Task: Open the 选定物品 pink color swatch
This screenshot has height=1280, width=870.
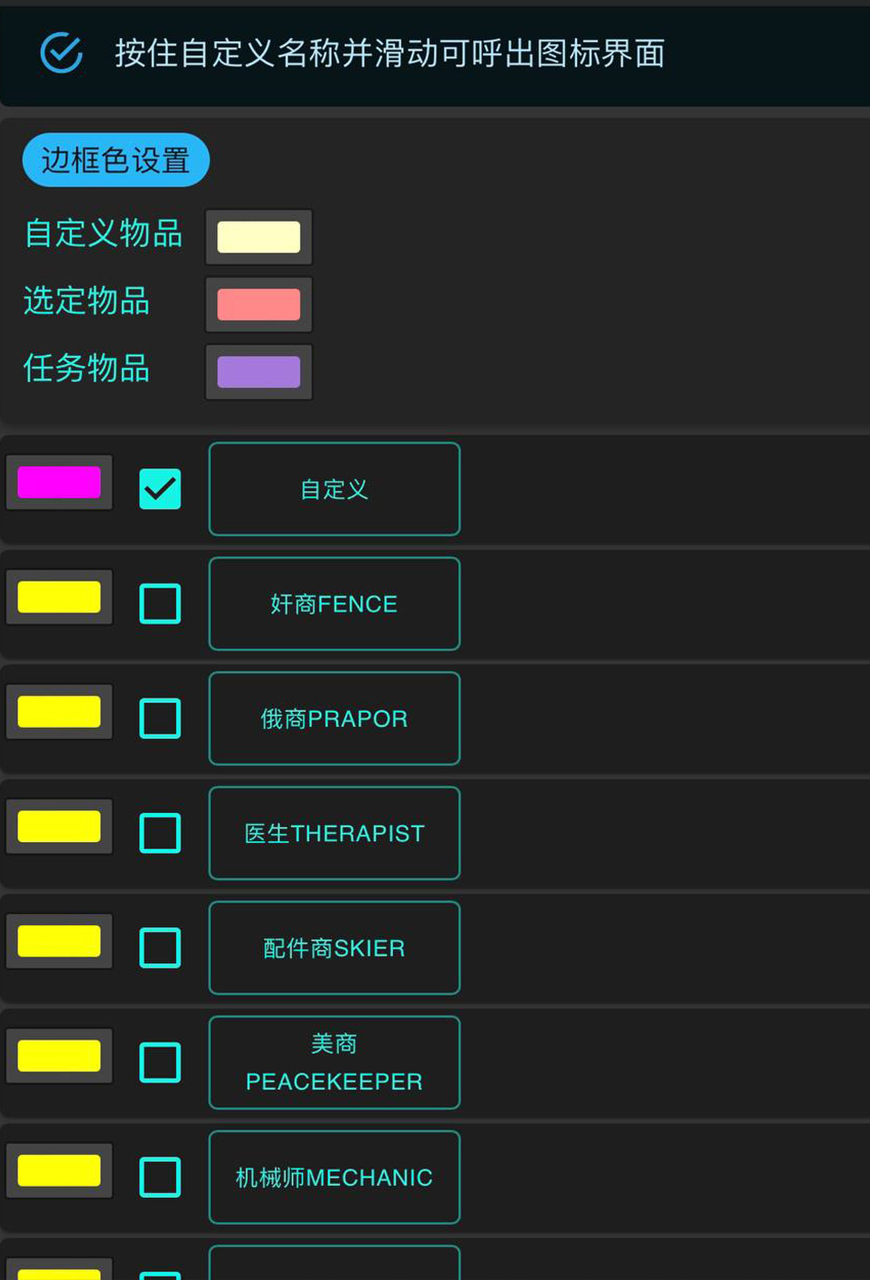Action: click(259, 304)
